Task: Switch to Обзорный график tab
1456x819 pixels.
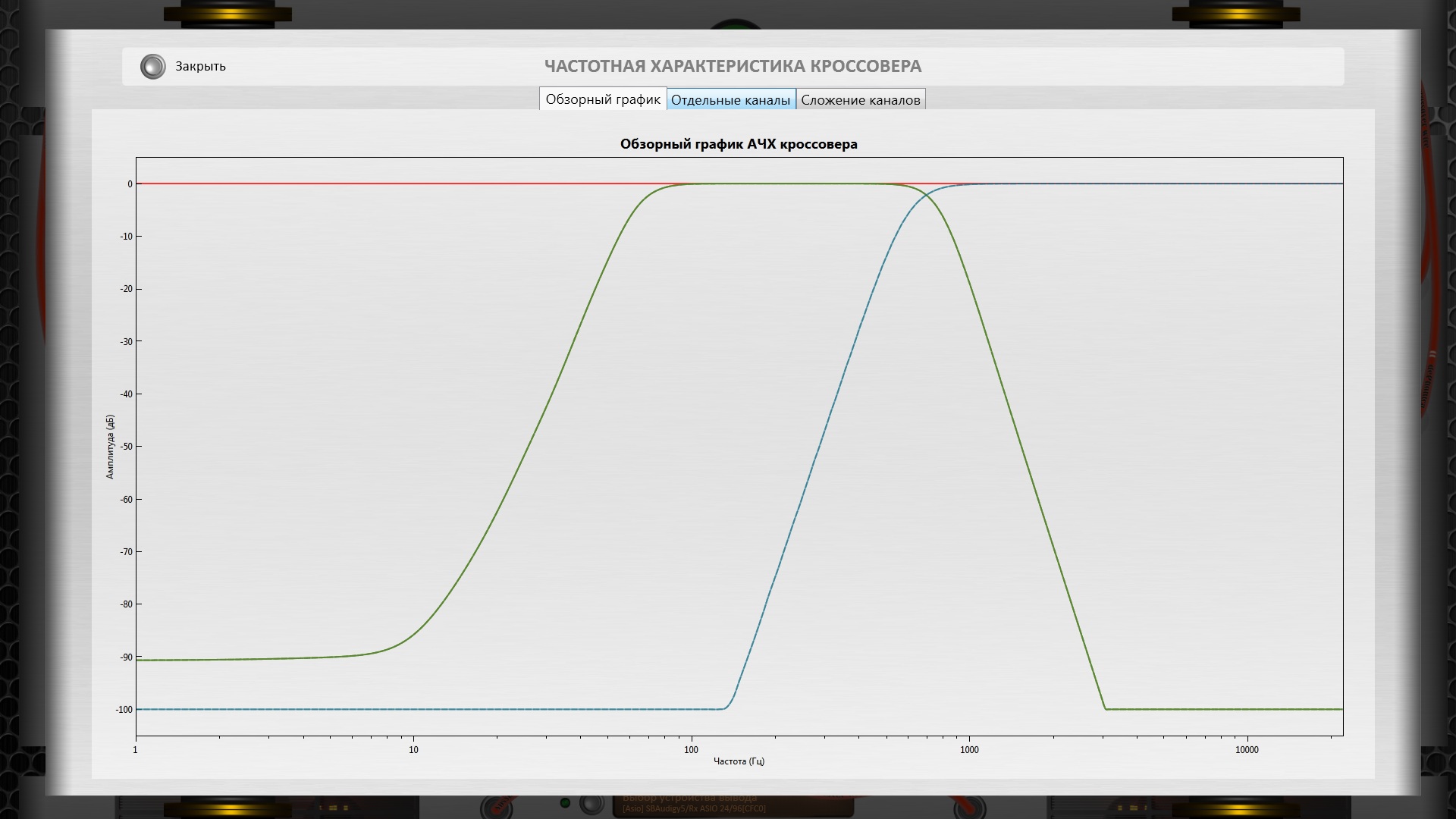Action: click(603, 99)
